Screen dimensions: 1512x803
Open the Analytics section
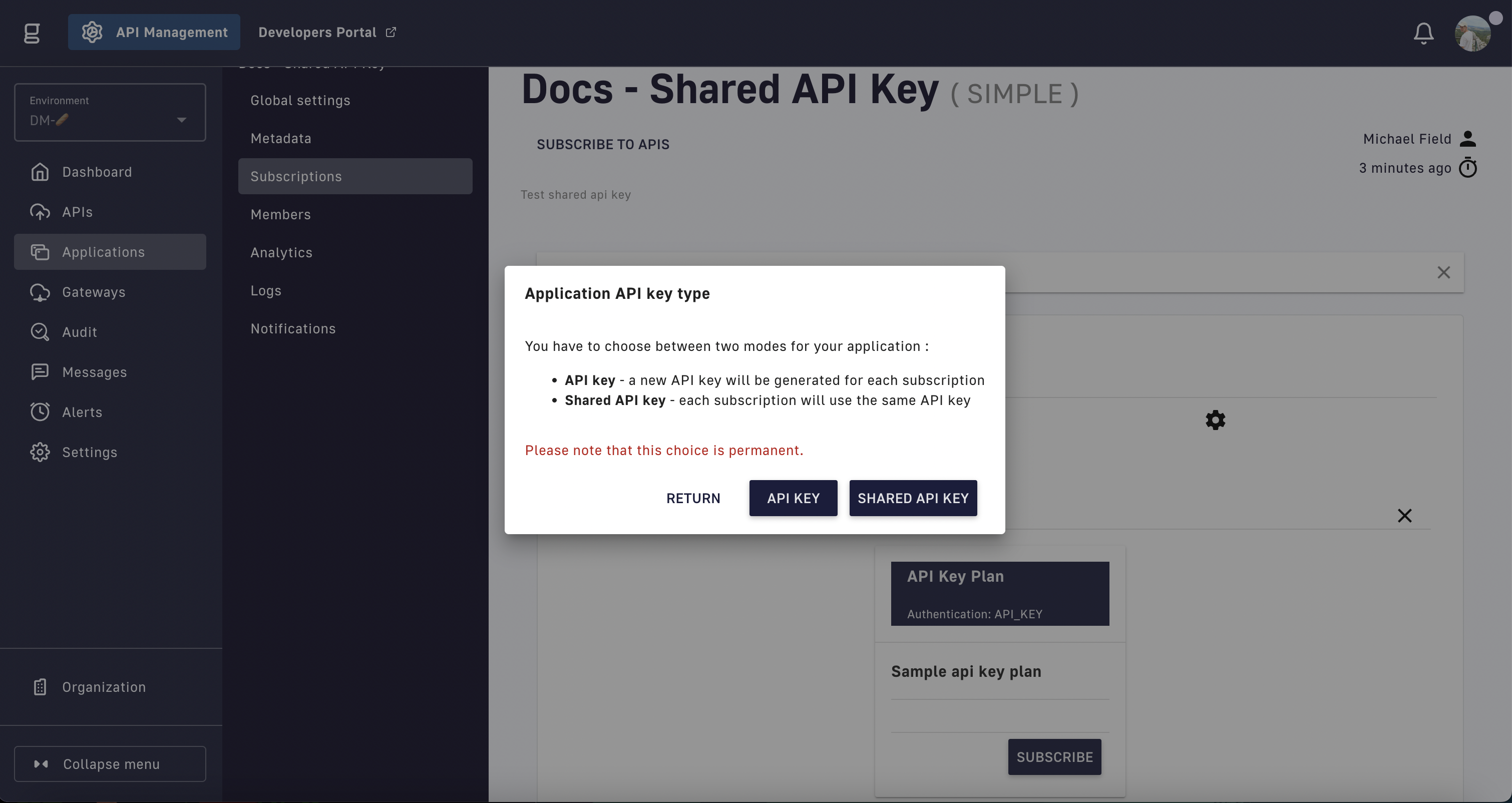(x=281, y=252)
